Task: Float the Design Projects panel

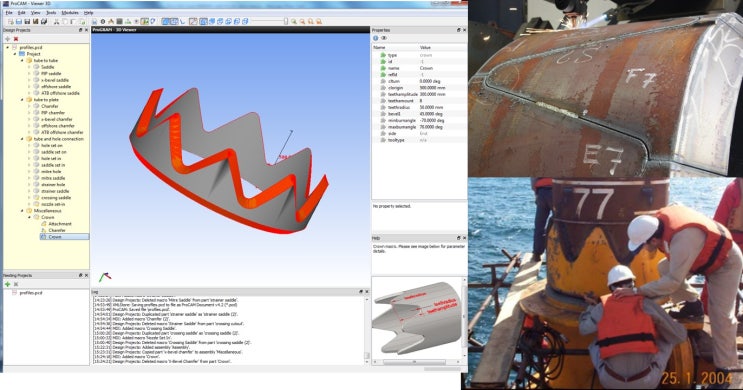Action: click(x=80, y=30)
